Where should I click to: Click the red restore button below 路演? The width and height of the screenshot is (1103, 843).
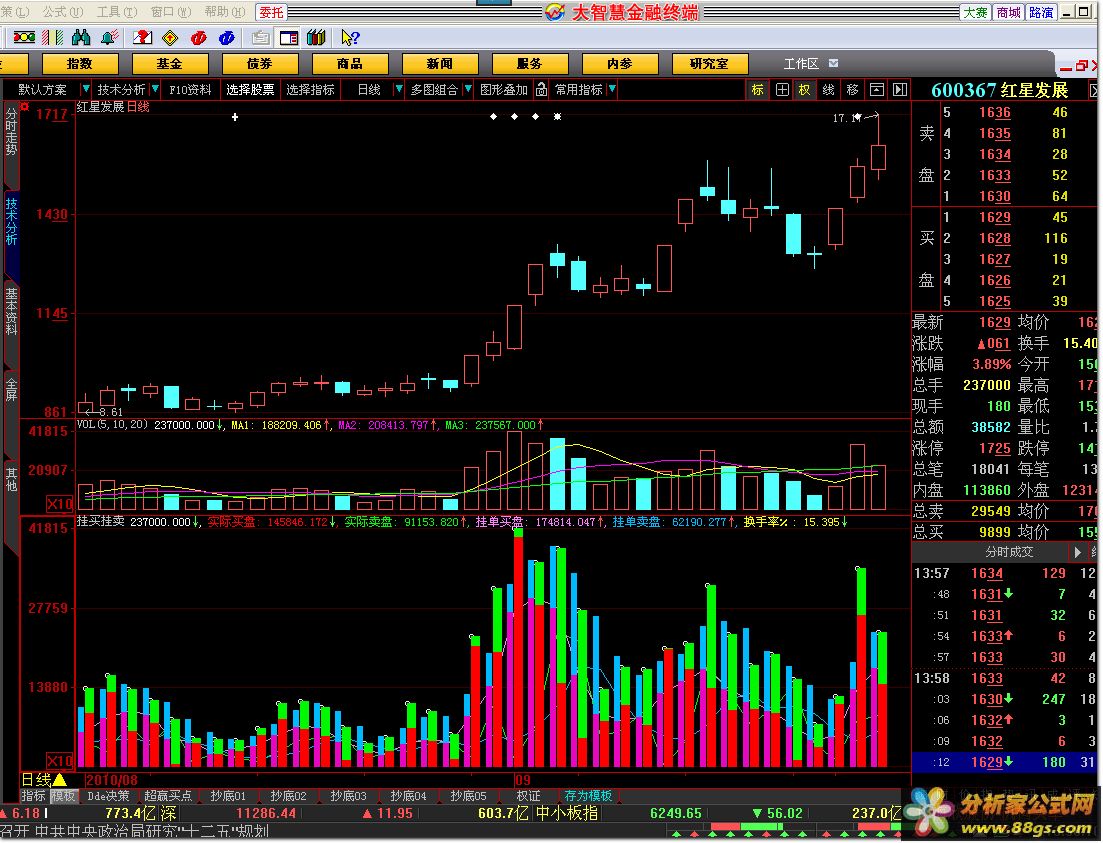pyautogui.click(x=1083, y=65)
